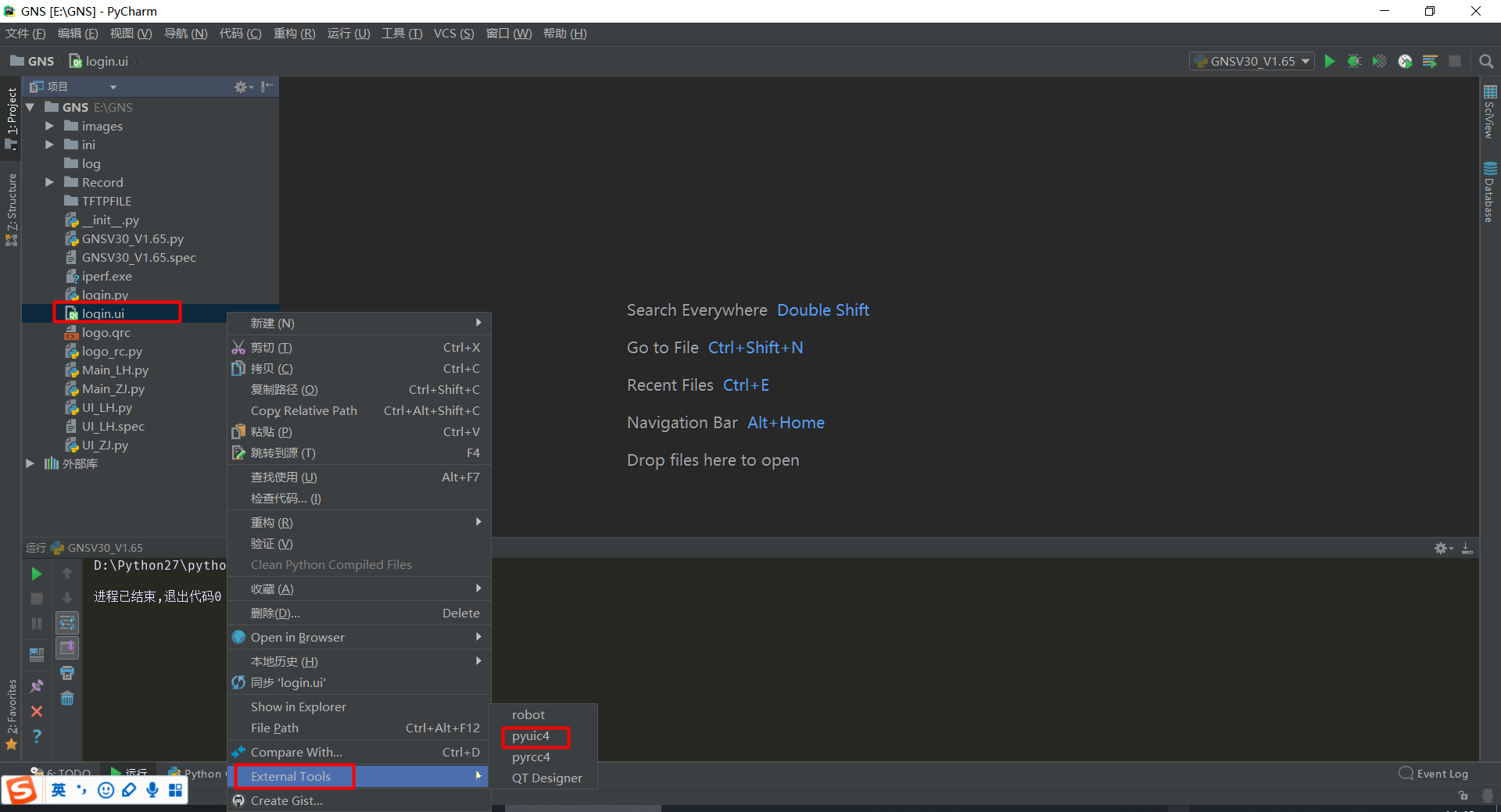
Task: Switch Sogou input to English mode
Action: tap(59, 790)
